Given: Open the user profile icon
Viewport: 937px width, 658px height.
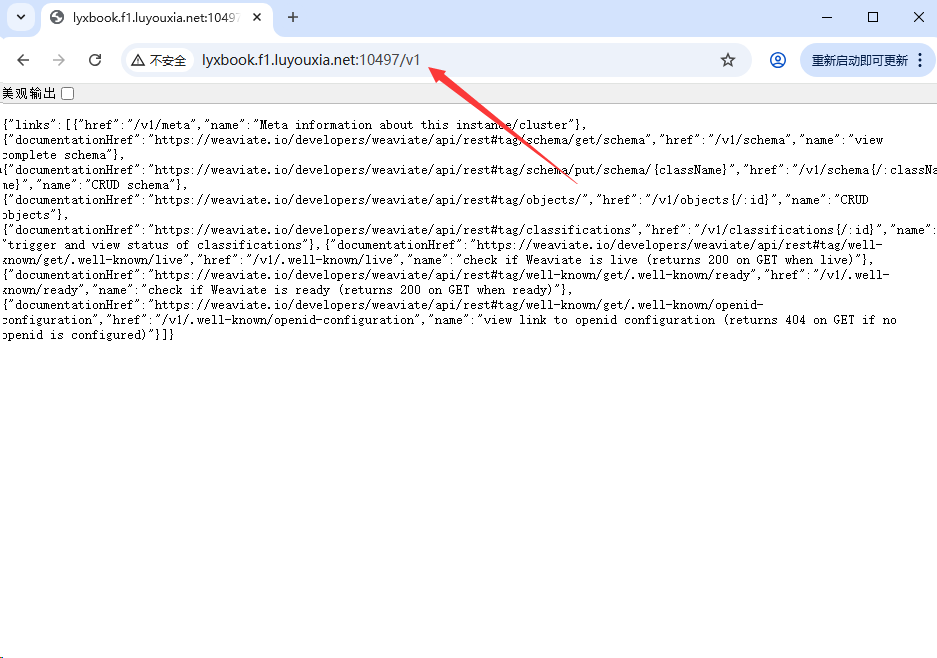Looking at the screenshot, I should tap(777, 60).
